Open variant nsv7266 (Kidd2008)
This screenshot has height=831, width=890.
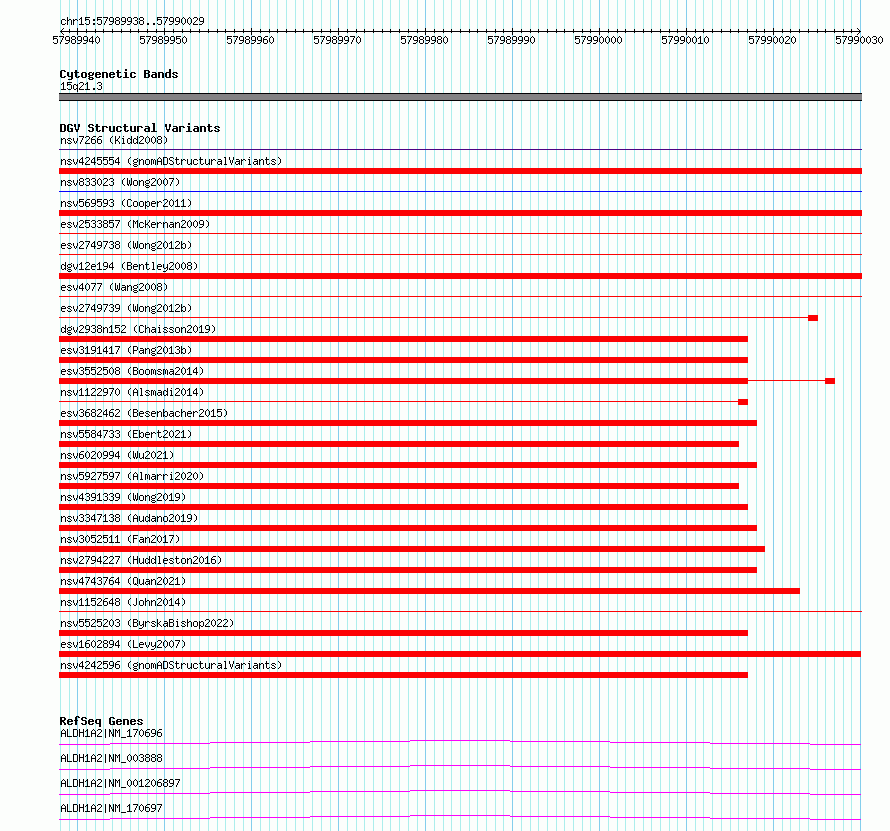coord(114,140)
